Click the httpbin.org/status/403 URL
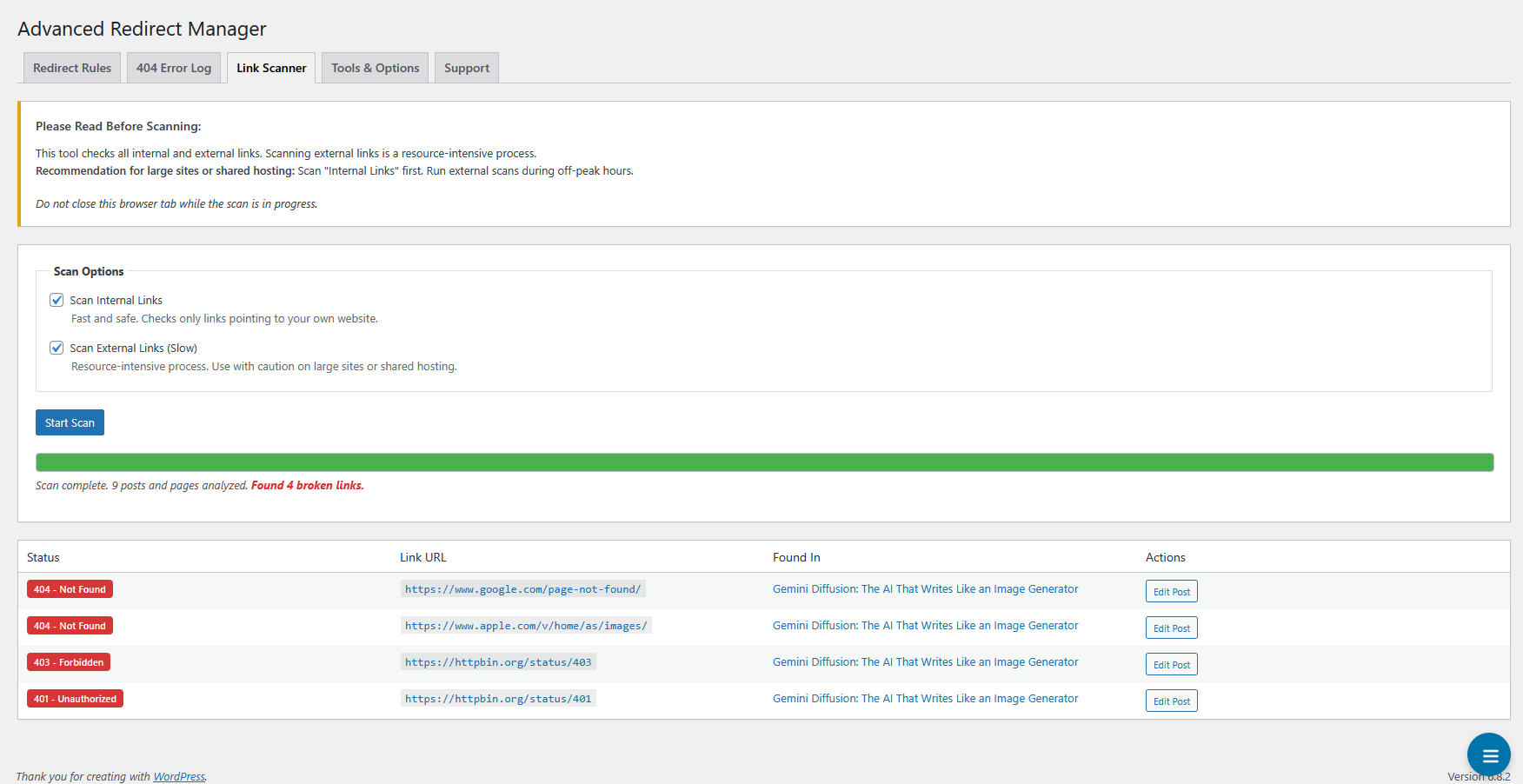The image size is (1523, 784). (x=498, y=662)
